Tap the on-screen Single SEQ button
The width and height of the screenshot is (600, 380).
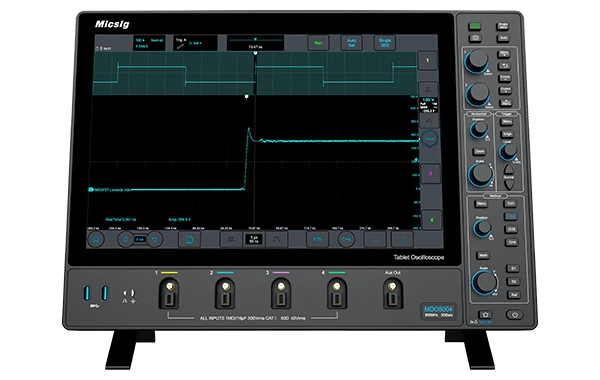385,43
